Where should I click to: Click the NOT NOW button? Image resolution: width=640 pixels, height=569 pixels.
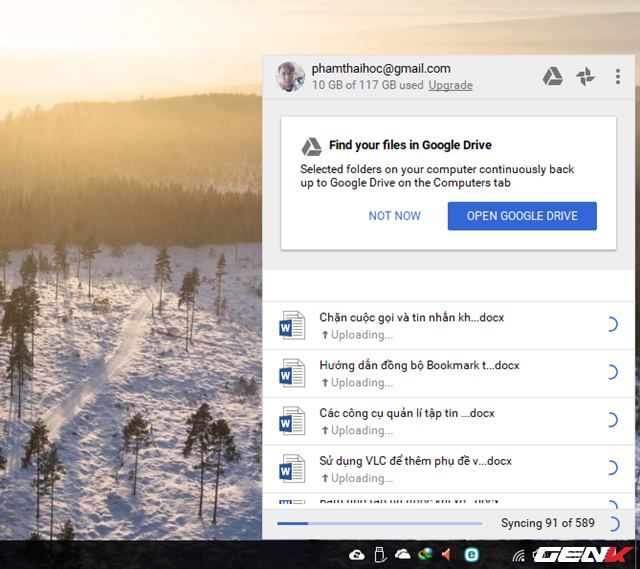(394, 216)
